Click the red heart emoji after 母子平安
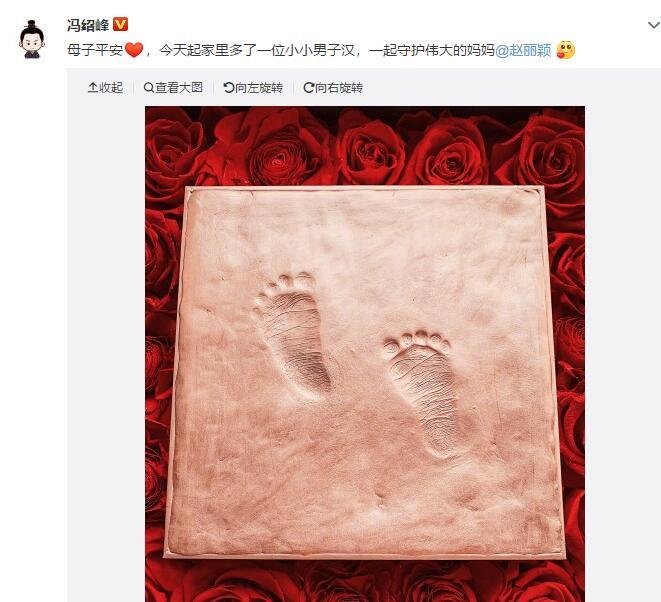The height and width of the screenshot is (602, 661). point(134,50)
